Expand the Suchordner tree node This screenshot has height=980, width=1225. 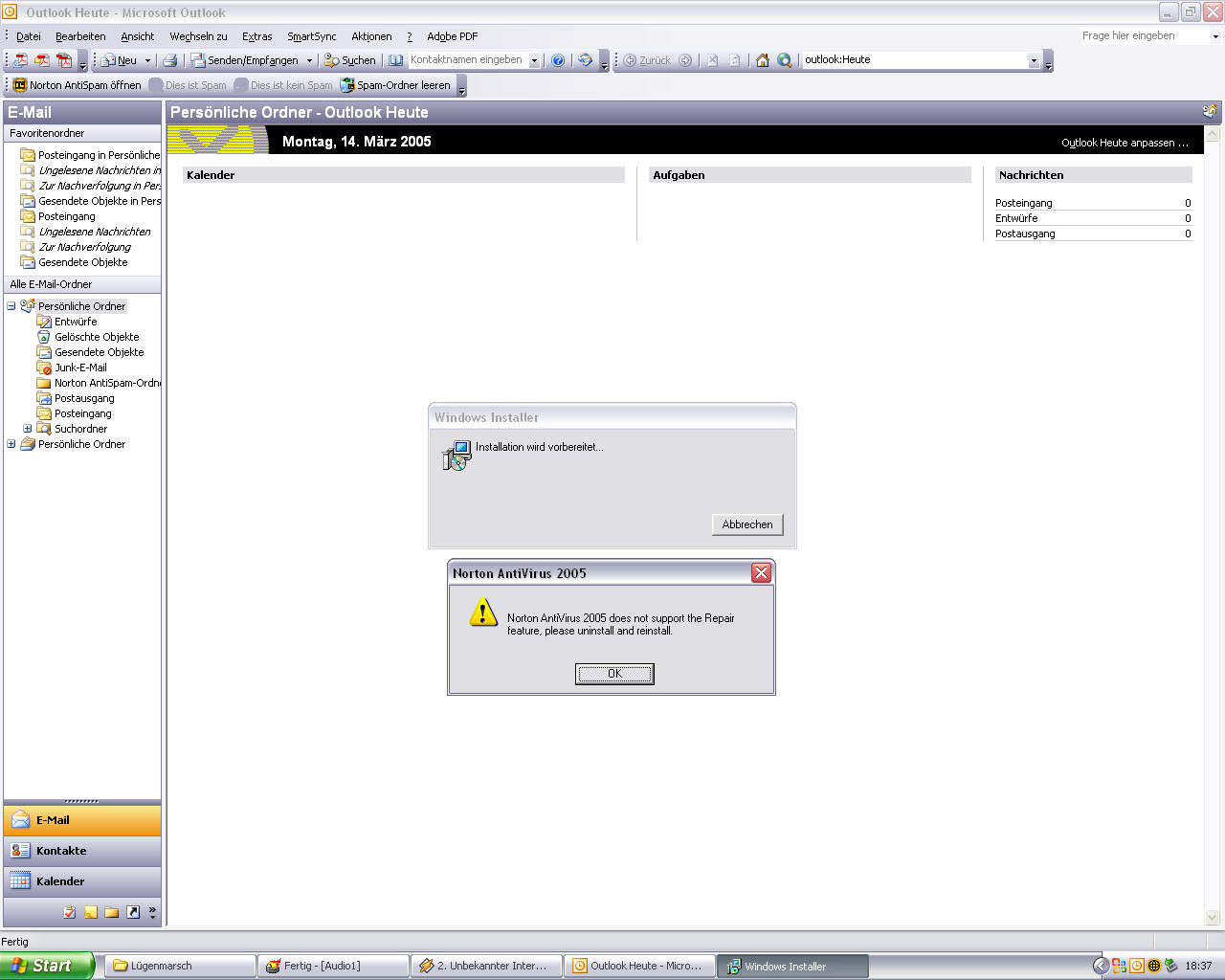tap(28, 429)
